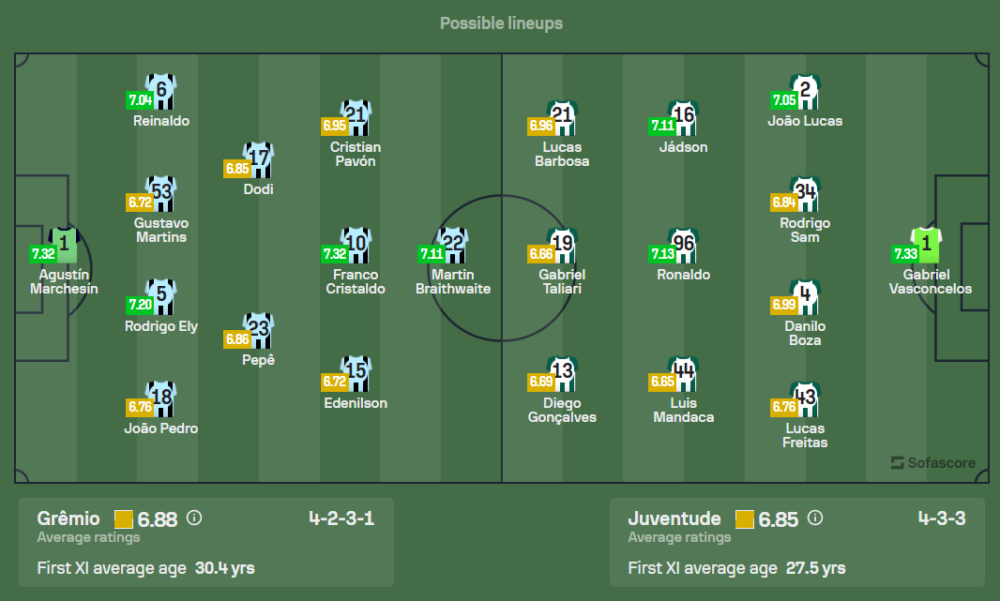Click the Possible lineups heading
Screen dimensions: 1000x601
coord(501,23)
